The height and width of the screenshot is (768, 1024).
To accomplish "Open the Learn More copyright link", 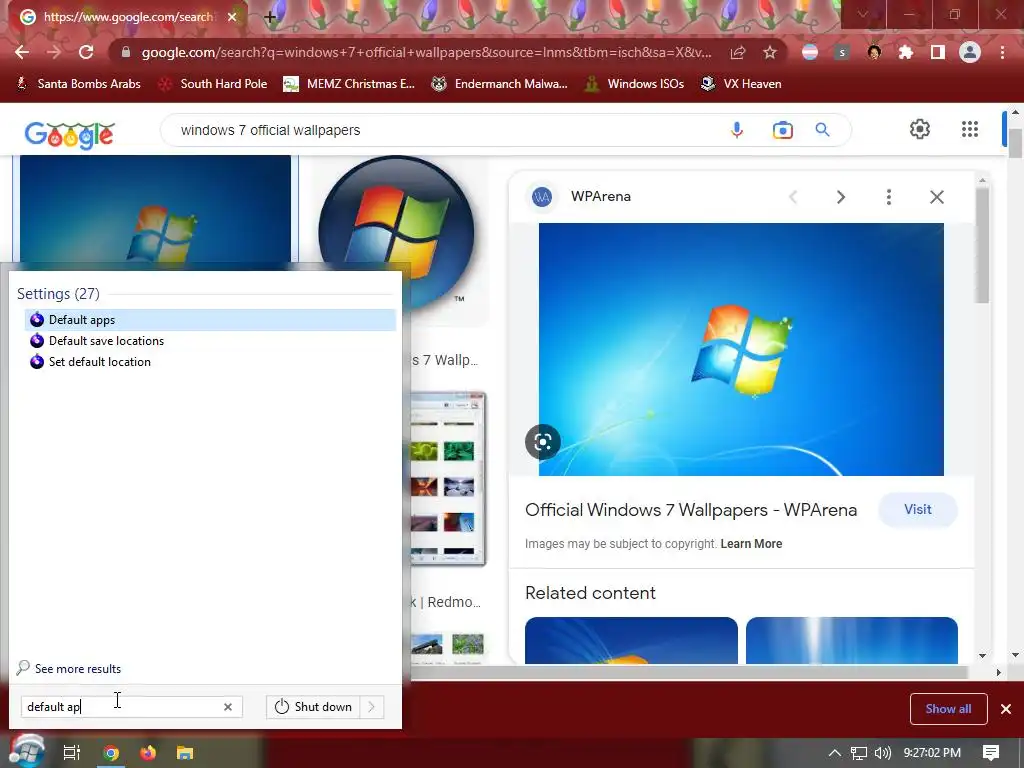I will (x=751, y=543).
